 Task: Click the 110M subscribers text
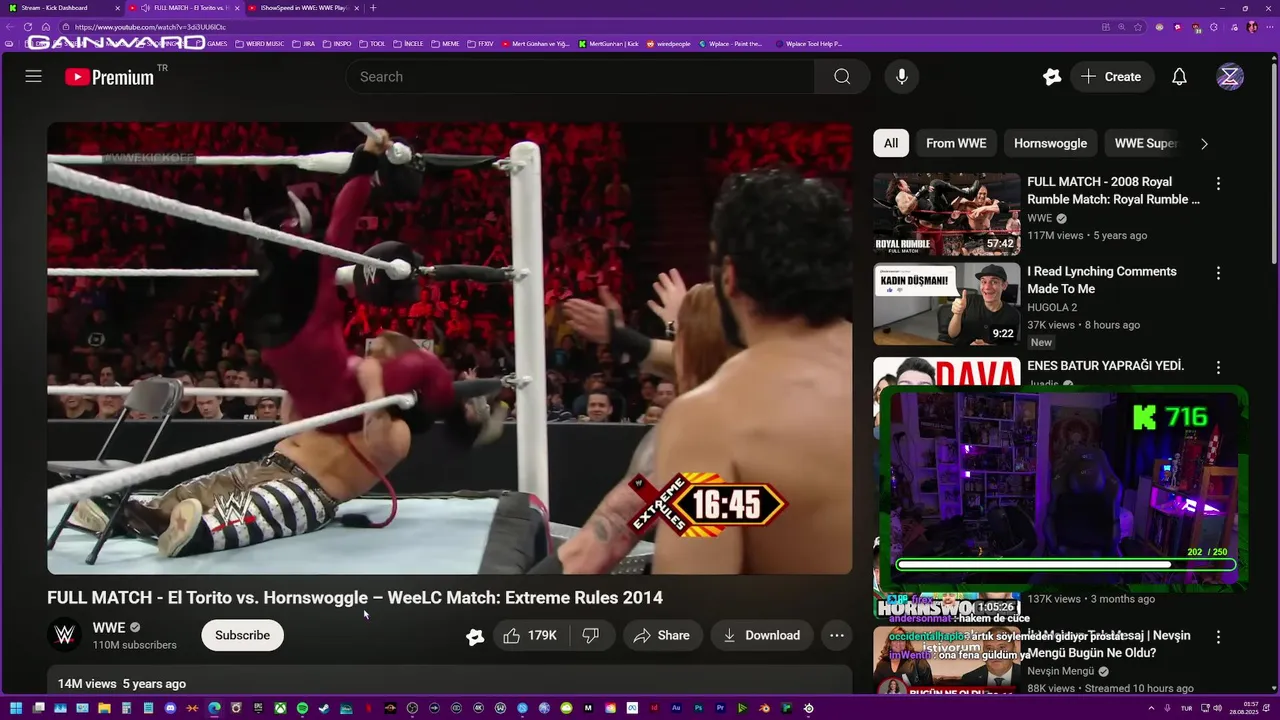[135, 645]
